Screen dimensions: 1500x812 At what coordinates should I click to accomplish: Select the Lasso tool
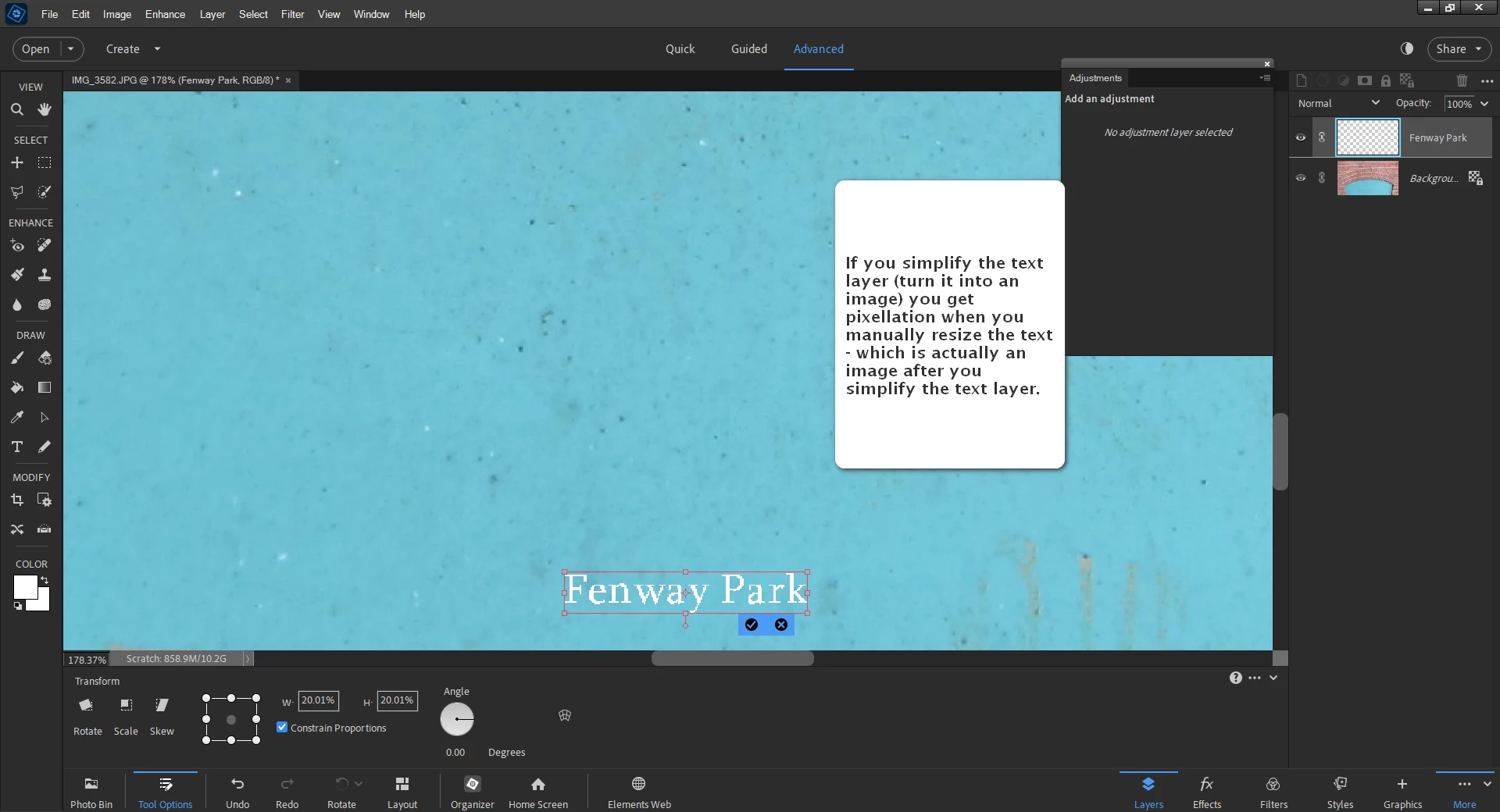pos(17,191)
